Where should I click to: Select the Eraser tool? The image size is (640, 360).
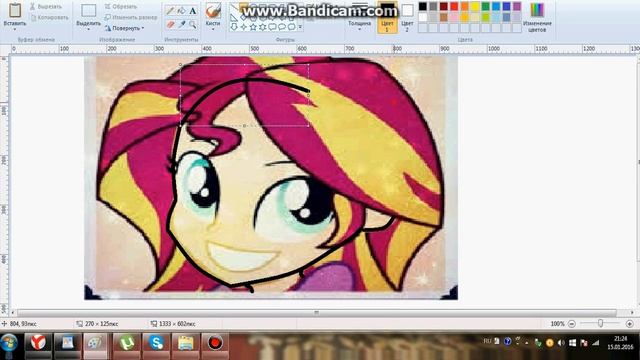point(170,25)
